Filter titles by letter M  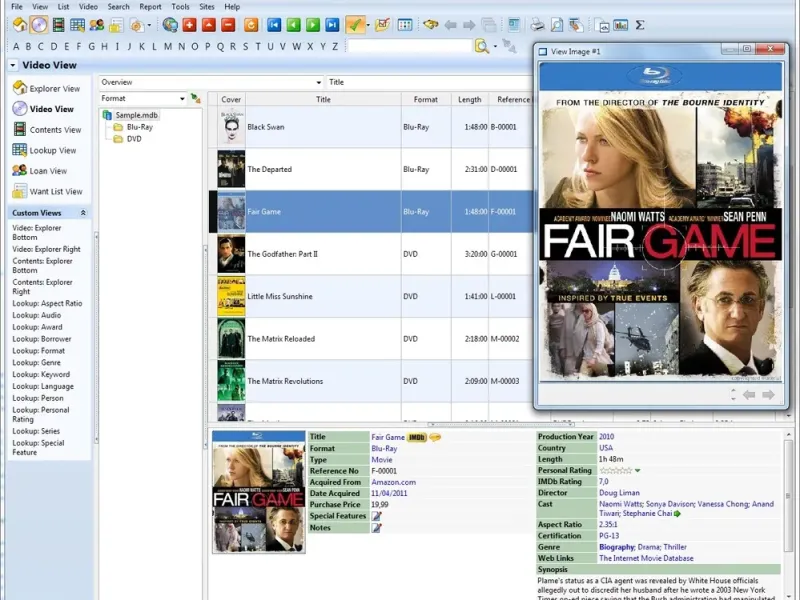167,46
